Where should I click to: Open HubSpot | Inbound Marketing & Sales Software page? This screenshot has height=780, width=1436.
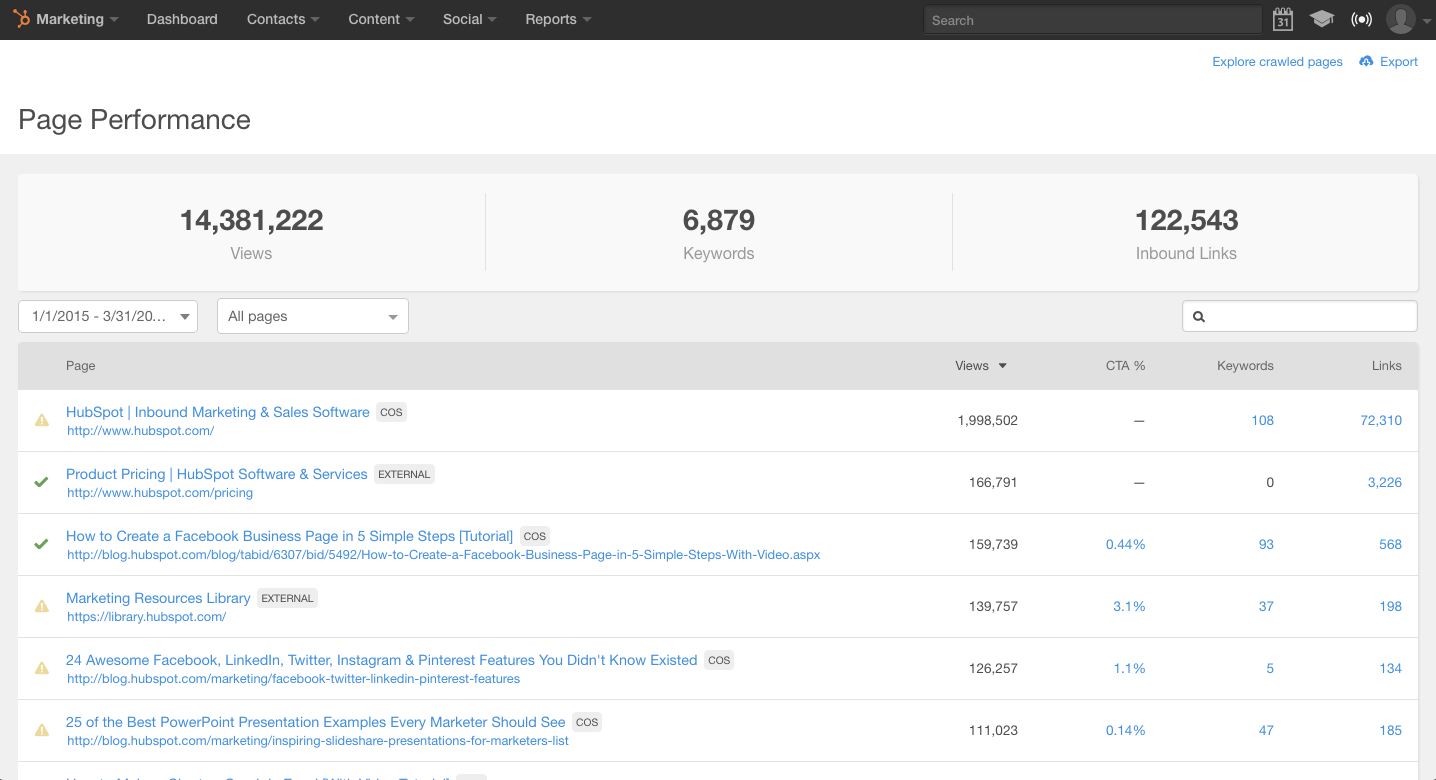[x=218, y=412]
